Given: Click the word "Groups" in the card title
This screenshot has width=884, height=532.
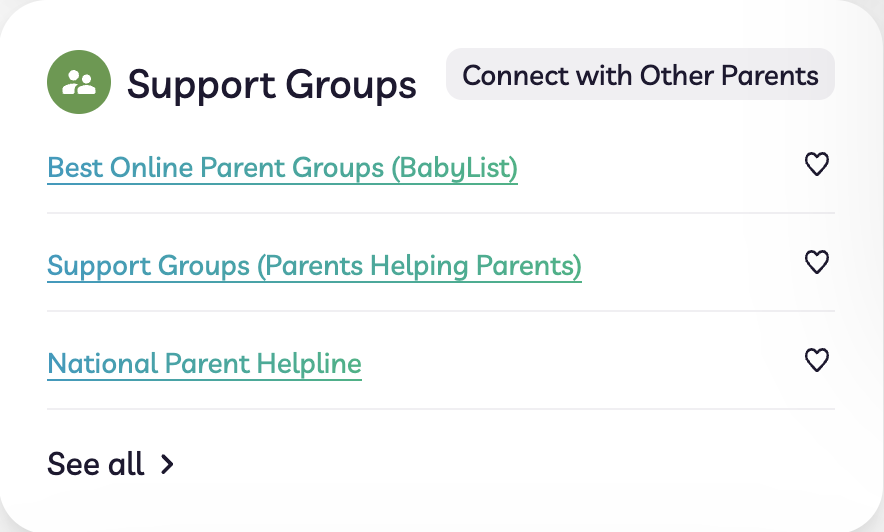Looking at the screenshot, I should coord(351,86).
